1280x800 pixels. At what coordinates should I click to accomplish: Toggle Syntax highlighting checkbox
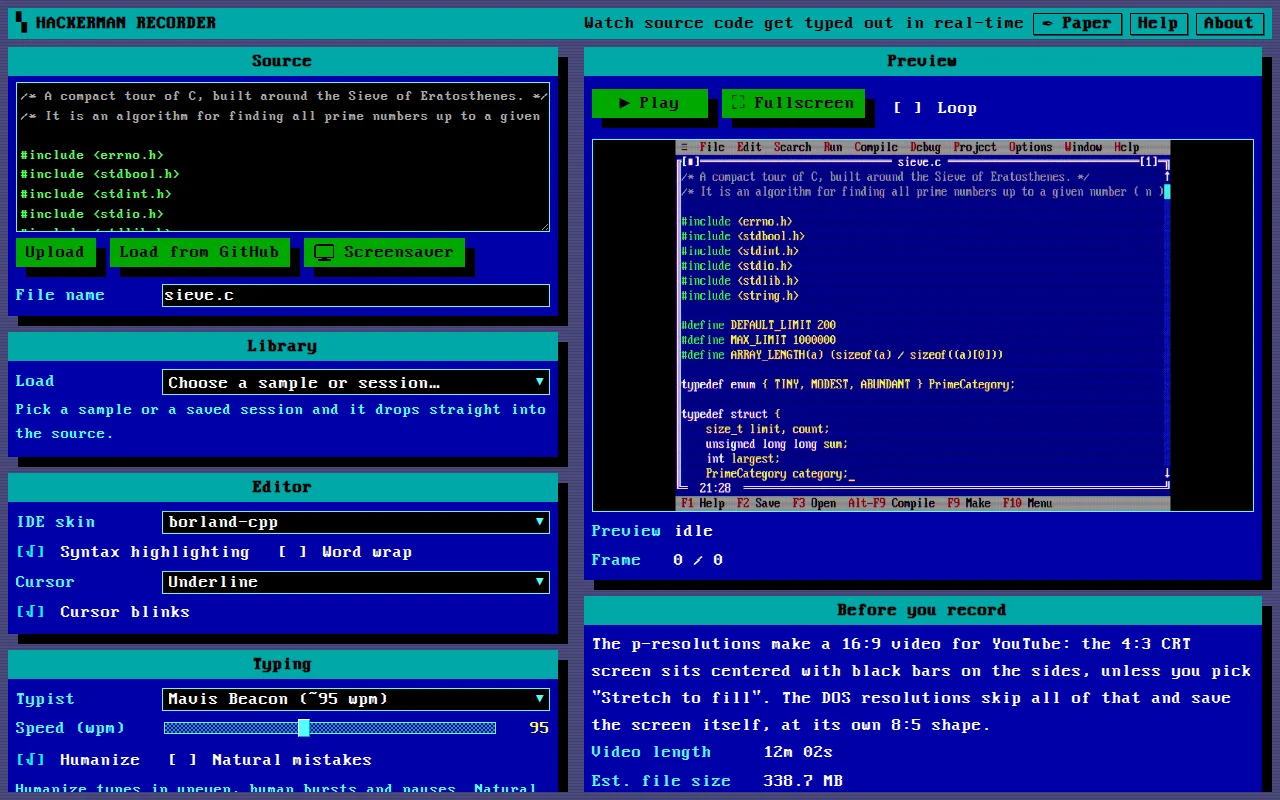tap(31, 552)
